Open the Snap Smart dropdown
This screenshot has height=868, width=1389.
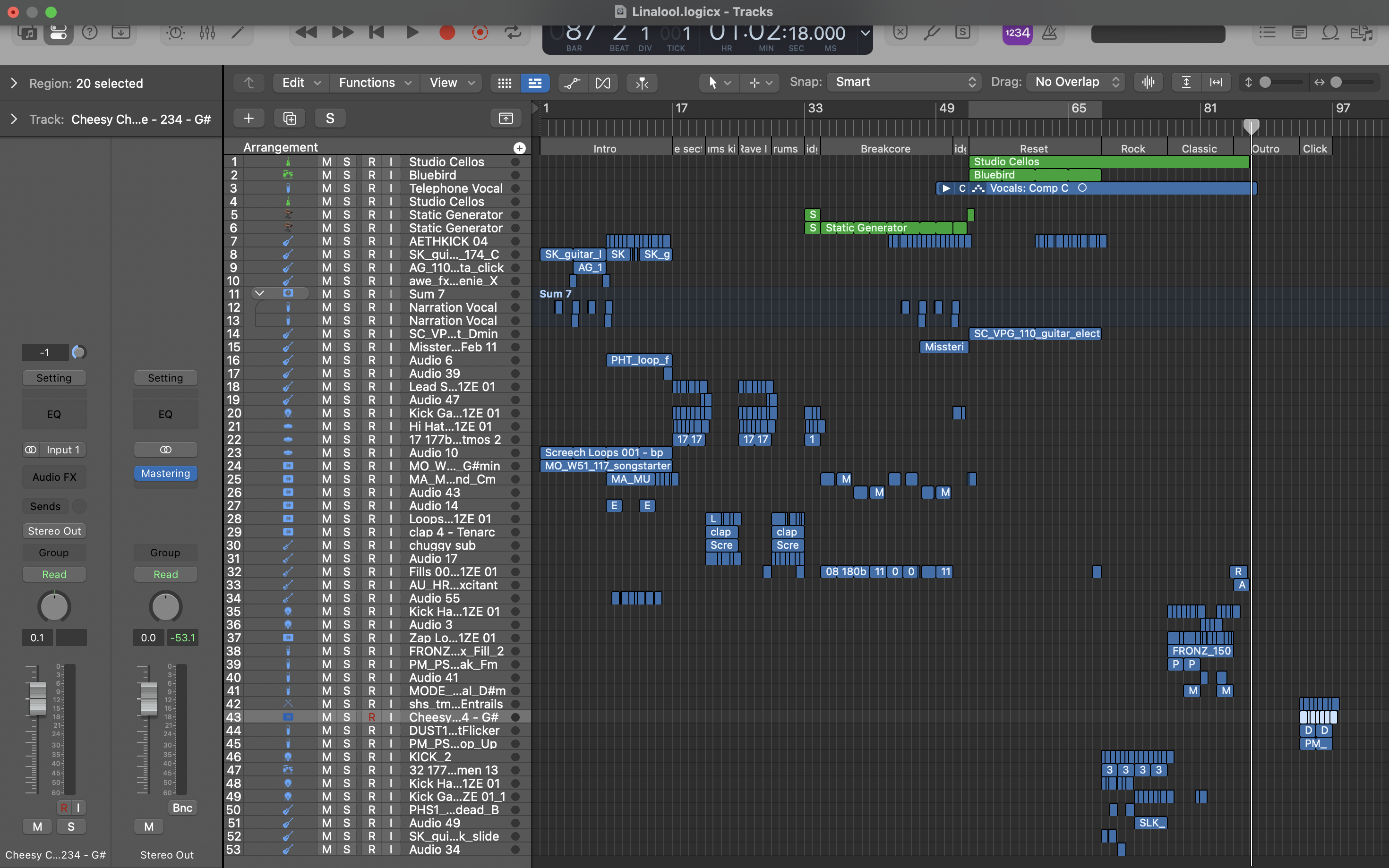tap(905, 82)
